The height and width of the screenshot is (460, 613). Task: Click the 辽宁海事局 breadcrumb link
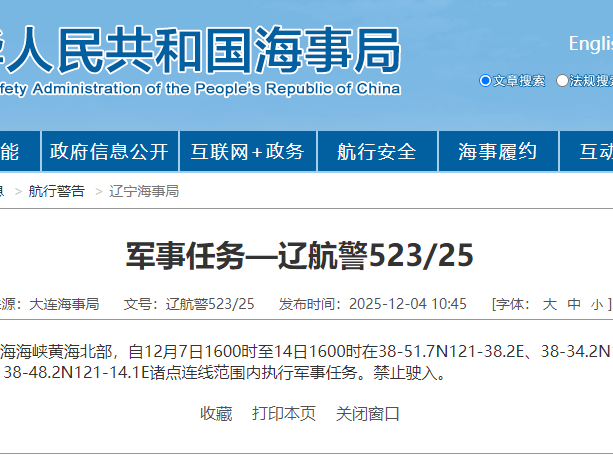point(144,191)
